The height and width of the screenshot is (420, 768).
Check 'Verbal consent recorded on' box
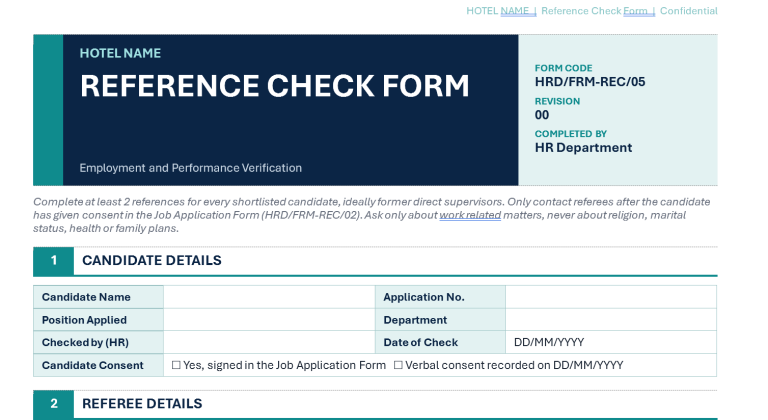tap(398, 365)
